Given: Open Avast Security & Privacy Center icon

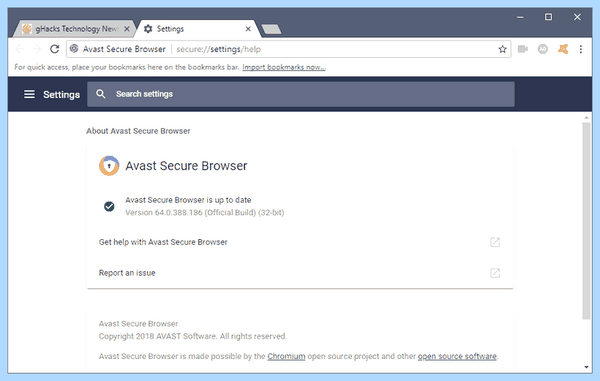Looking at the screenshot, I should 563,49.
